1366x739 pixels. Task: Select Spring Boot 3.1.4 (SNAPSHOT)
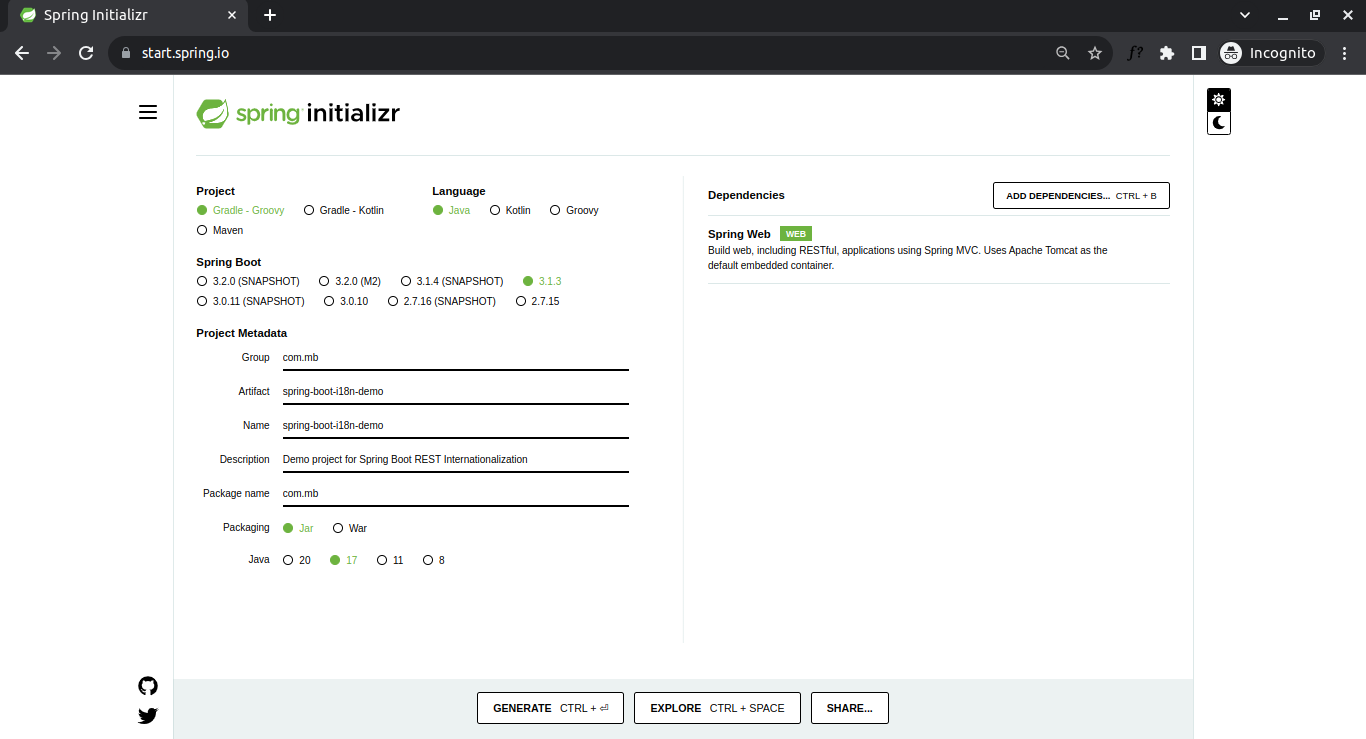pos(452,282)
